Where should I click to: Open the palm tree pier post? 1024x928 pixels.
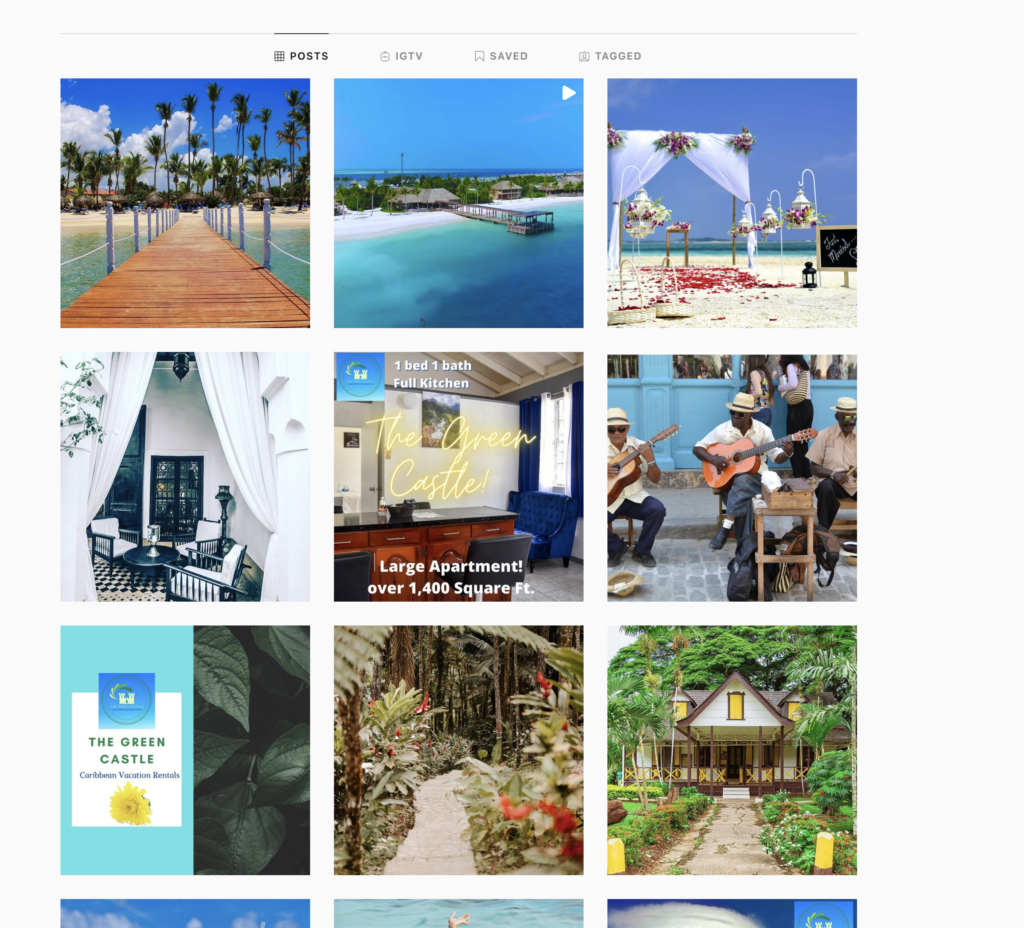pos(185,203)
